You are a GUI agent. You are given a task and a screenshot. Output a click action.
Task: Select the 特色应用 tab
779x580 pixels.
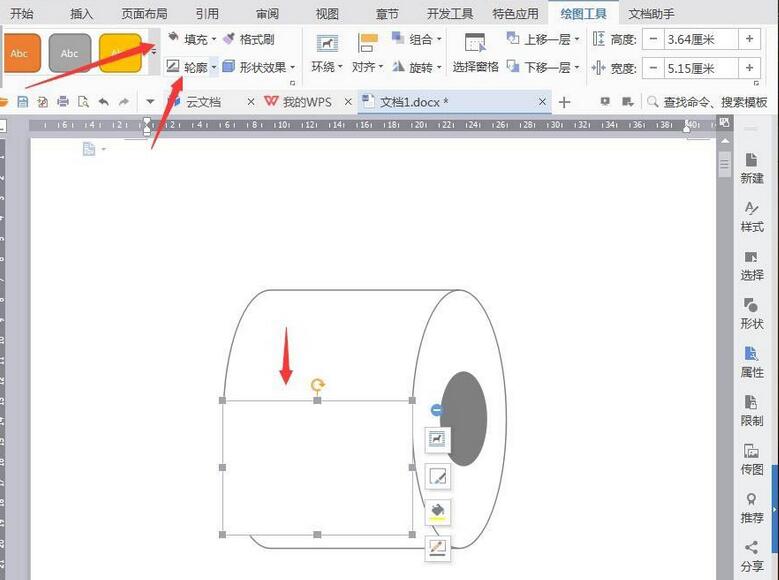coord(515,13)
